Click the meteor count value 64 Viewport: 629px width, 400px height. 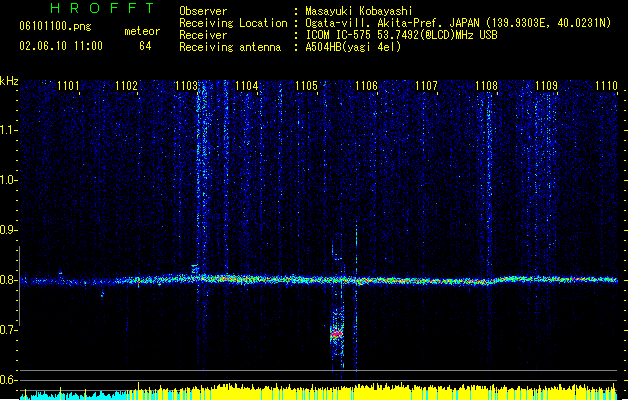tap(145, 46)
